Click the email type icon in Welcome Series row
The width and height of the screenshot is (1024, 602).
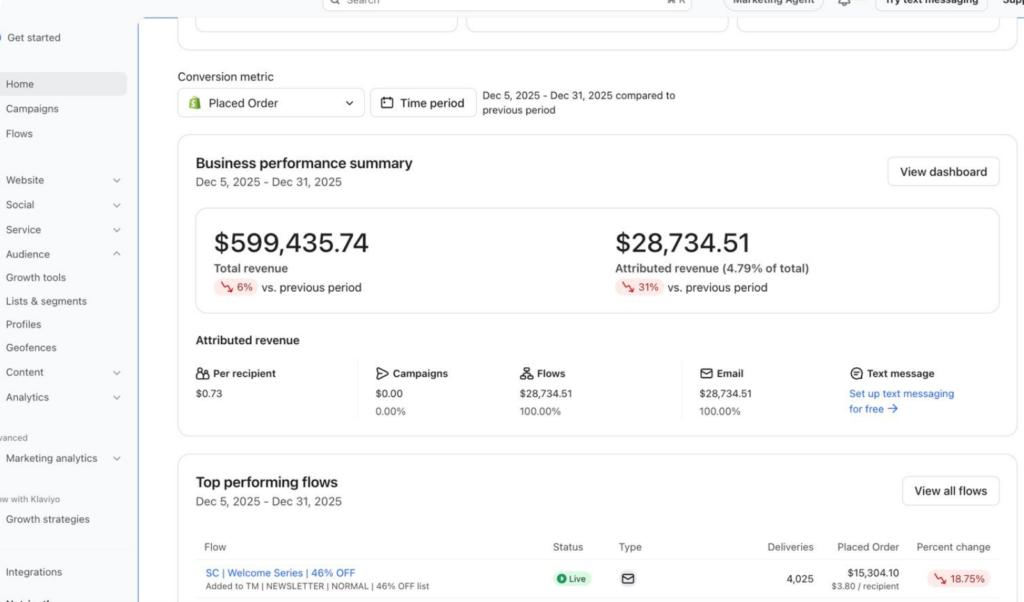628,578
